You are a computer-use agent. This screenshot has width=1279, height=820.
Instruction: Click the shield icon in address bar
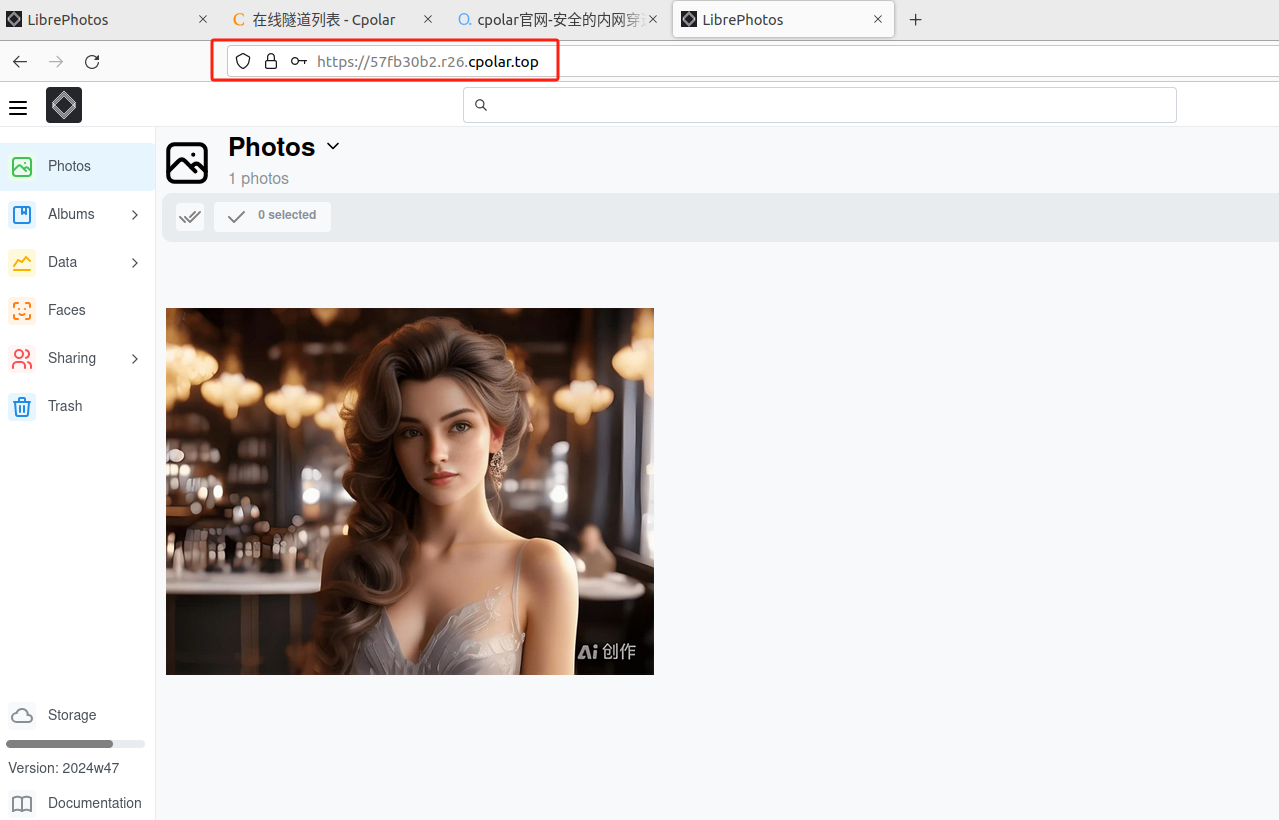(x=243, y=61)
